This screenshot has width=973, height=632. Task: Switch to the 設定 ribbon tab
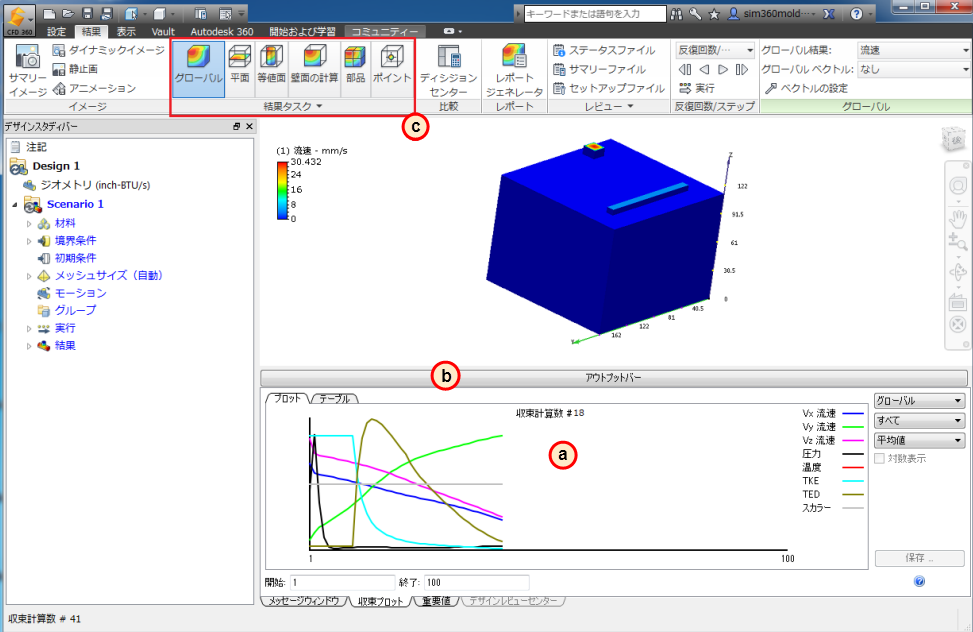(56, 32)
